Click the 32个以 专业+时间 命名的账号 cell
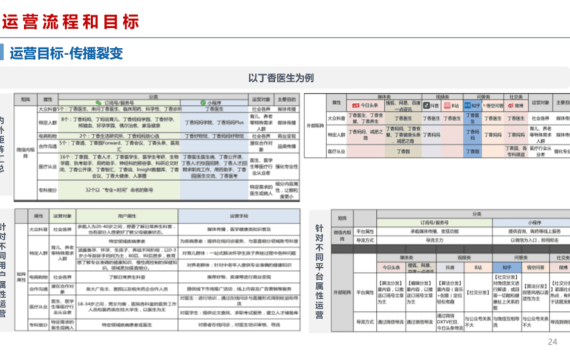The width and height of the screenshot is (570, 360). [x=119, y=190]
